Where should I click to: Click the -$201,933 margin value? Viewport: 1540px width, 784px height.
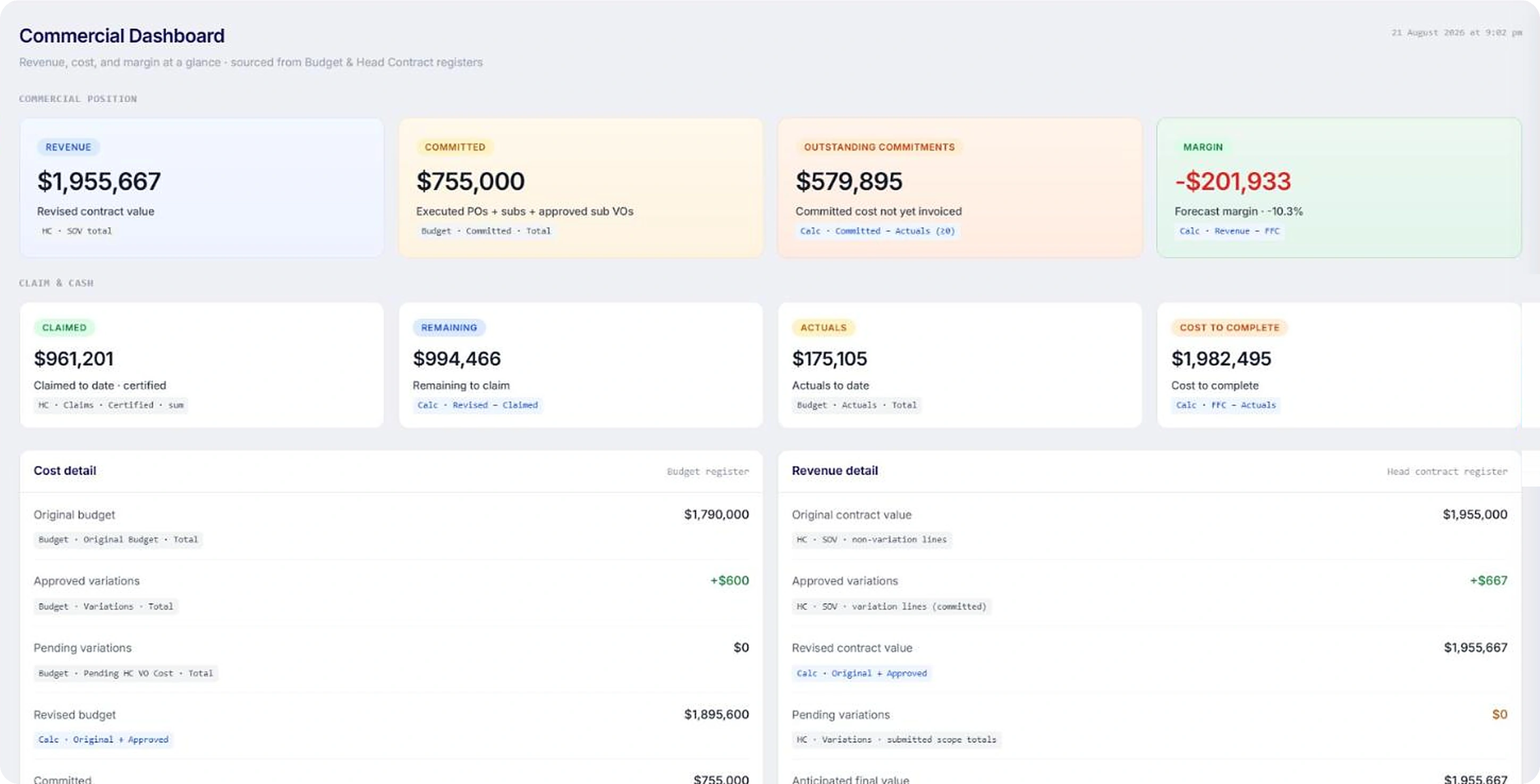(1233, 181)
